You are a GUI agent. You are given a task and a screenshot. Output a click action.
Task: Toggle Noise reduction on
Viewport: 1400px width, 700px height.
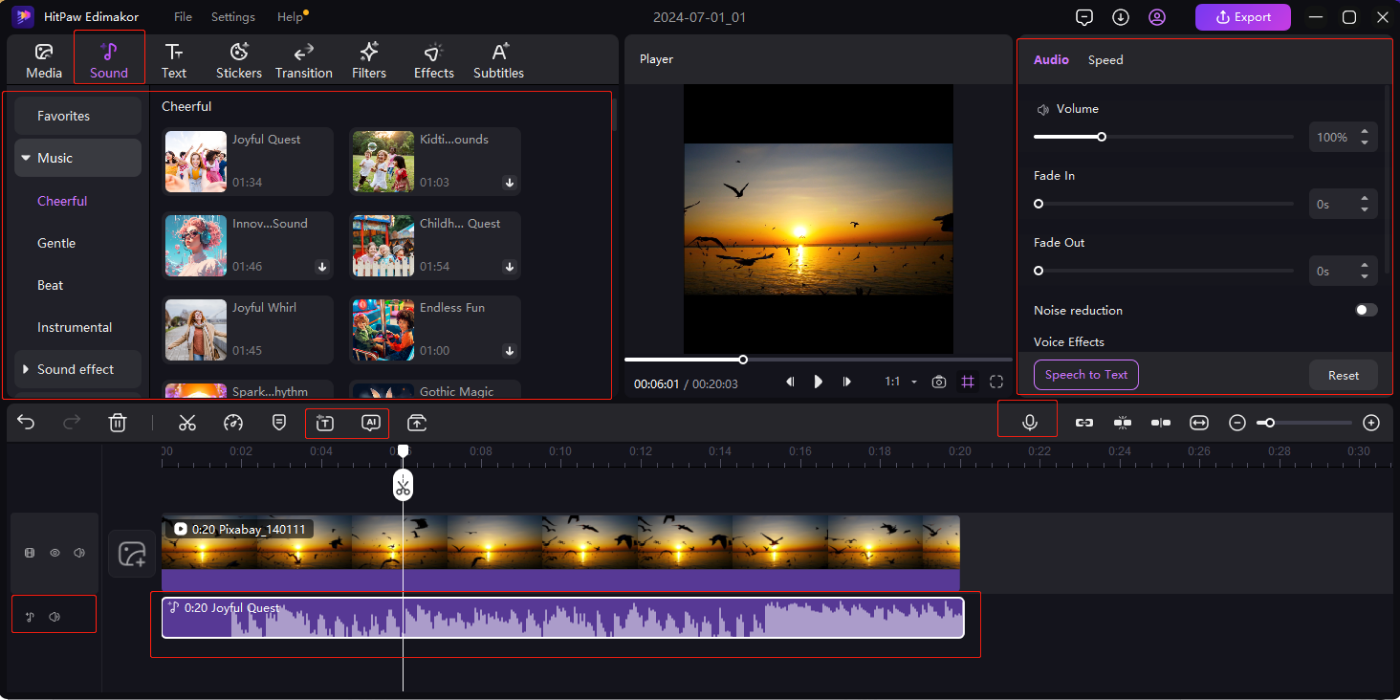(1366, 310)
